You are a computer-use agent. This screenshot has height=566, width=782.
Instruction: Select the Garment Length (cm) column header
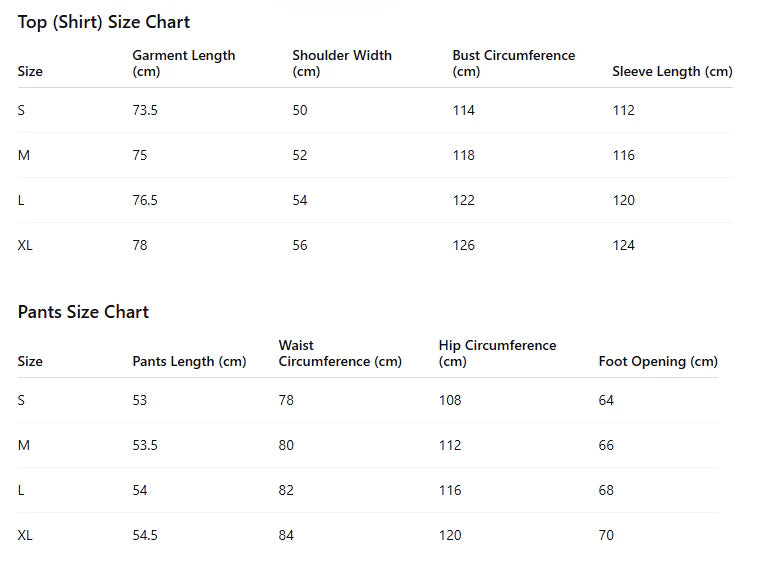pos(184,63)
